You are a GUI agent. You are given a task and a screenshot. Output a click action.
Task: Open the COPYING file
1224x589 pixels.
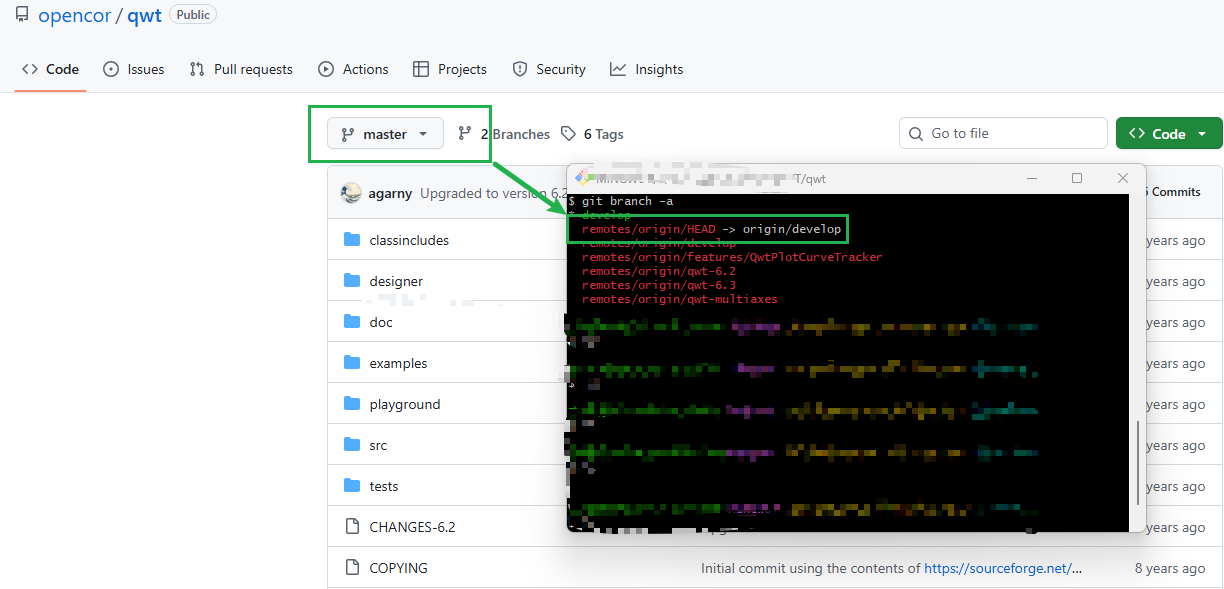pos(398,568)
